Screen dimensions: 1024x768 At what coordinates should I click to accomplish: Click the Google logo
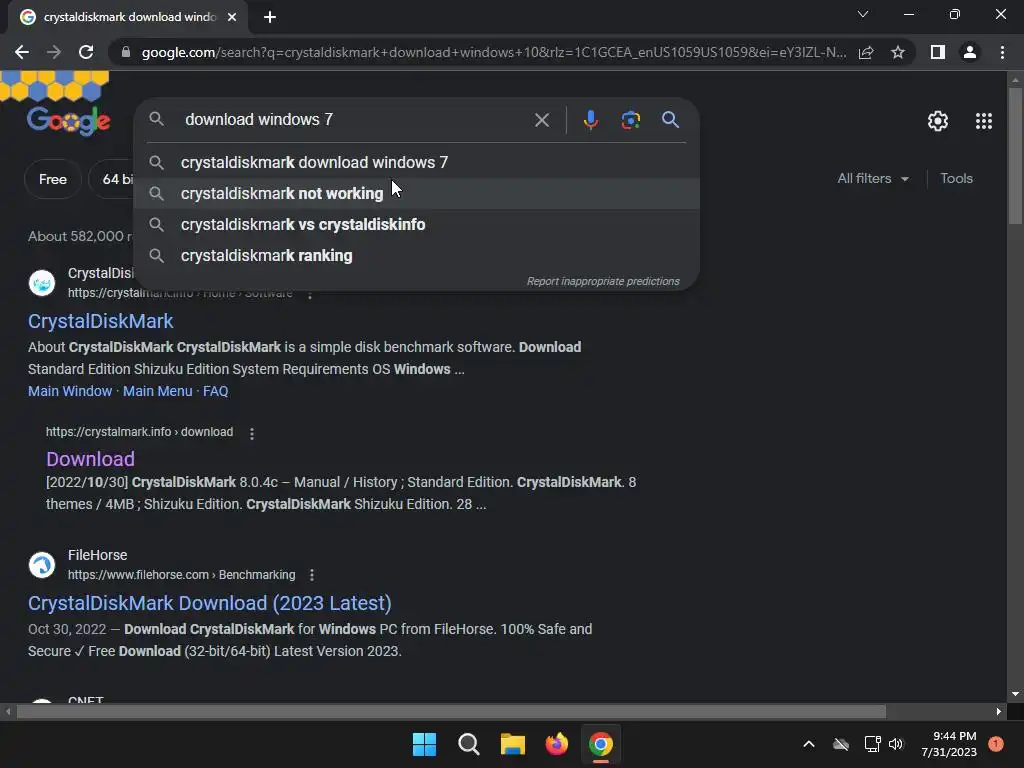[68, 121]
